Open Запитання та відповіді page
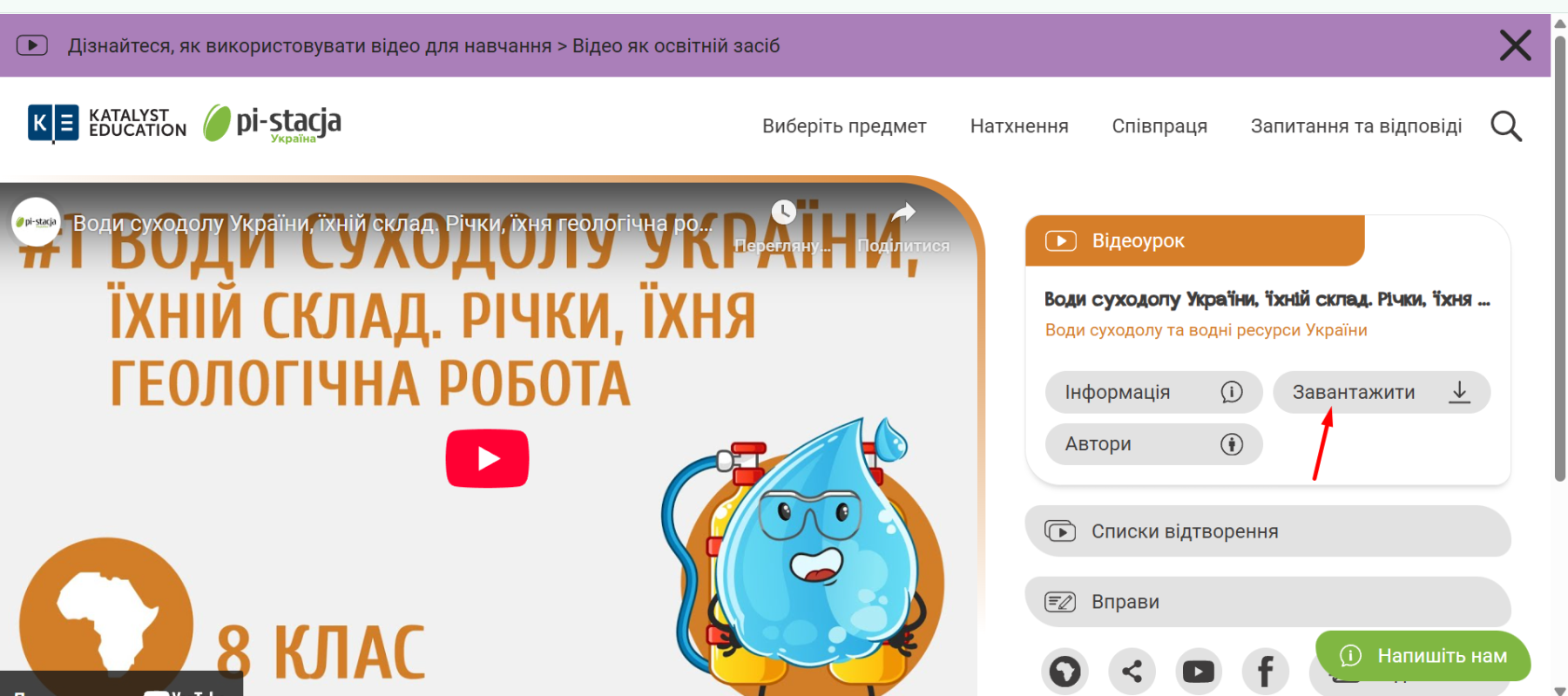1568x696 pixels. coord(1355,126)
